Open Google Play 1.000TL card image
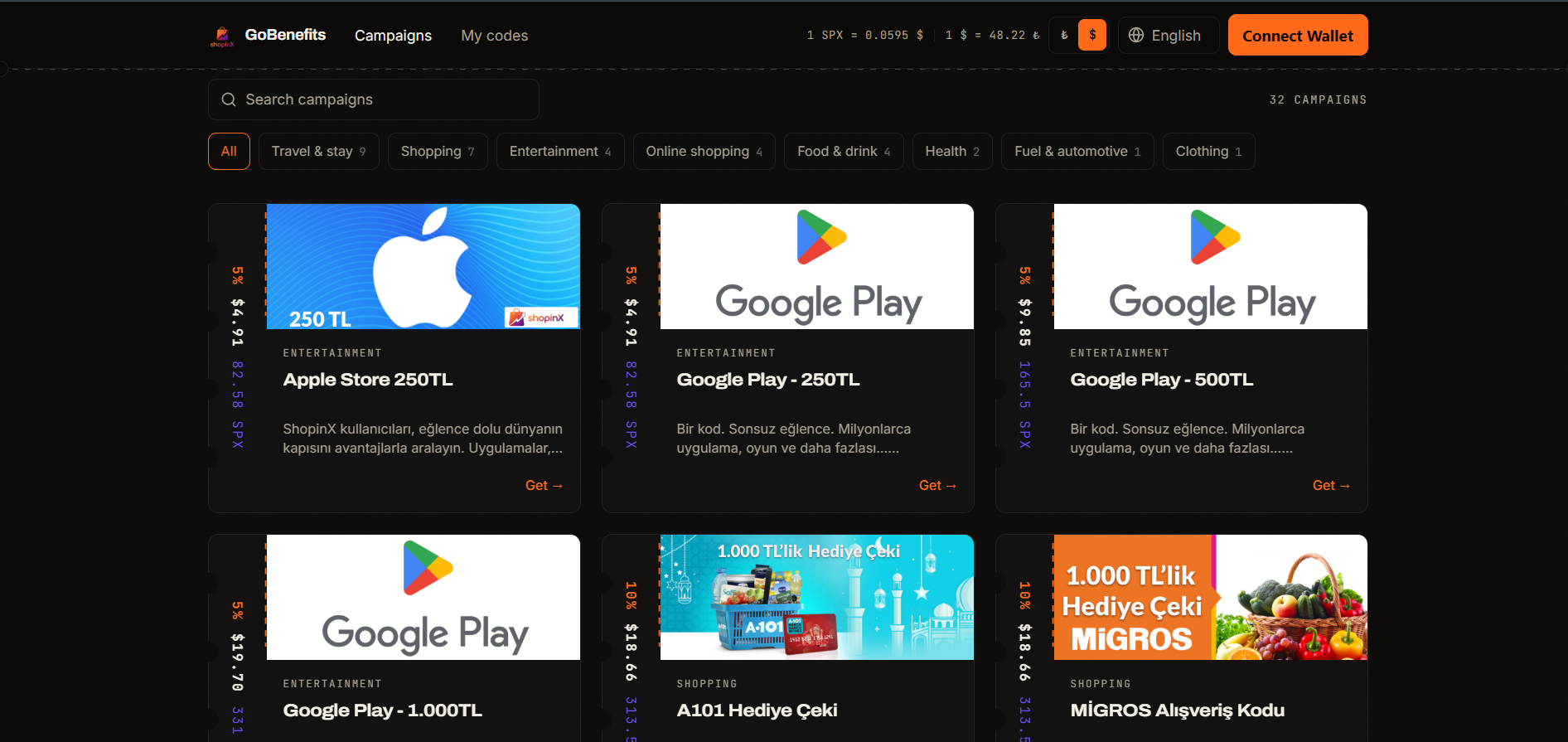1568x742 pixels. point(423,597)
